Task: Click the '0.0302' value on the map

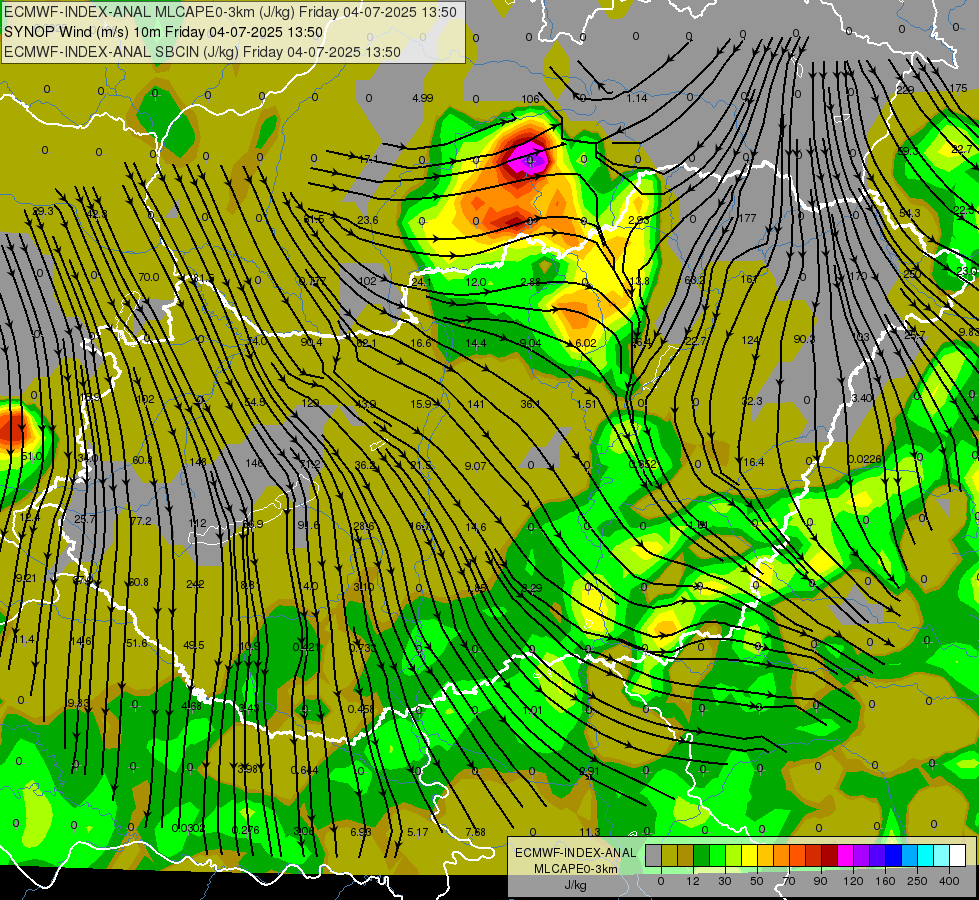Action: tap(189, 828)
